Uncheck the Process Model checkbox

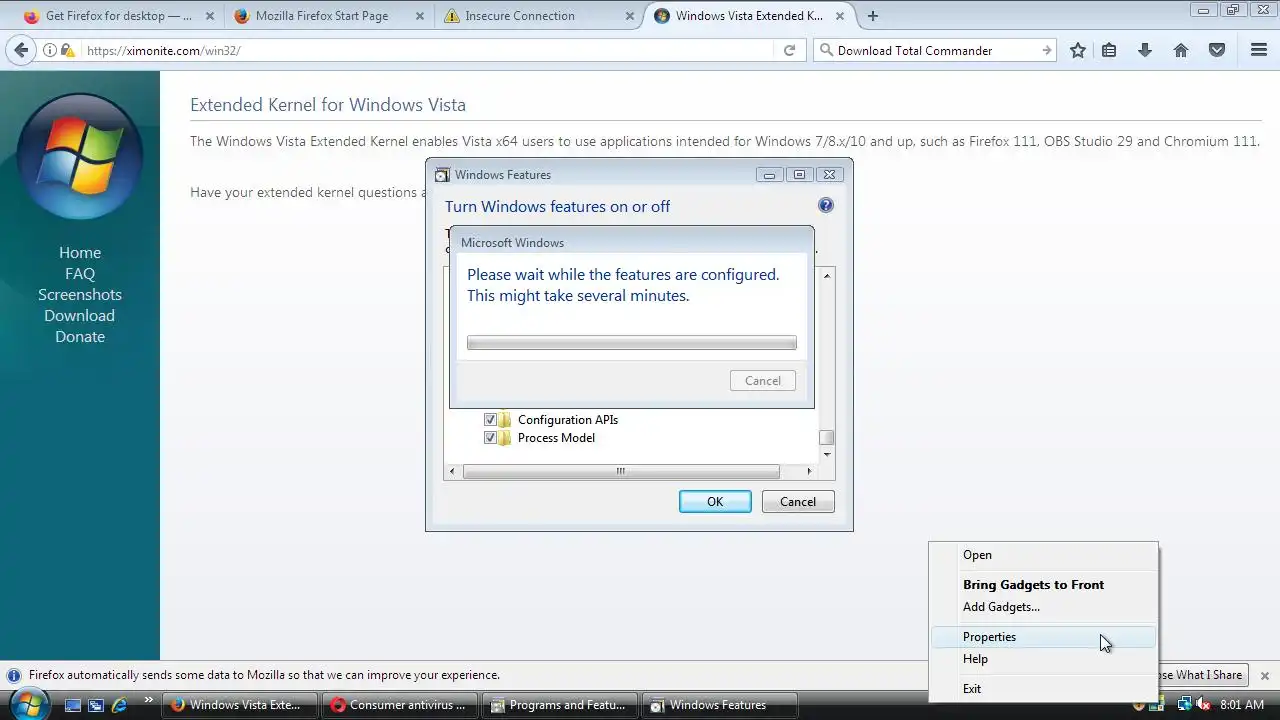(490, 438)
